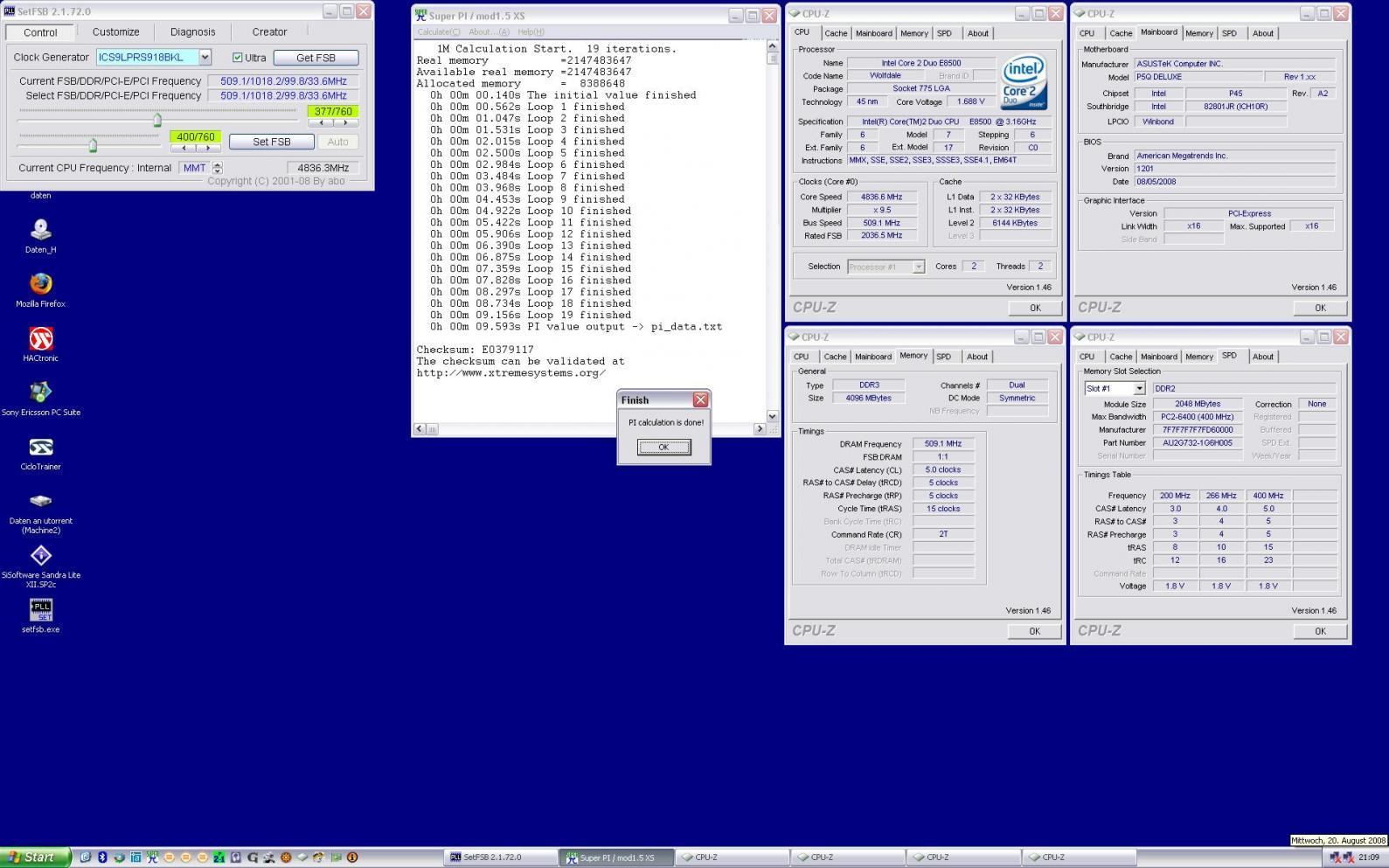The height and width of the screenshot is (868, 1389).
Task: Open About tab in CPU-Z Mainboard window
Action: (x=1263, y=33)
